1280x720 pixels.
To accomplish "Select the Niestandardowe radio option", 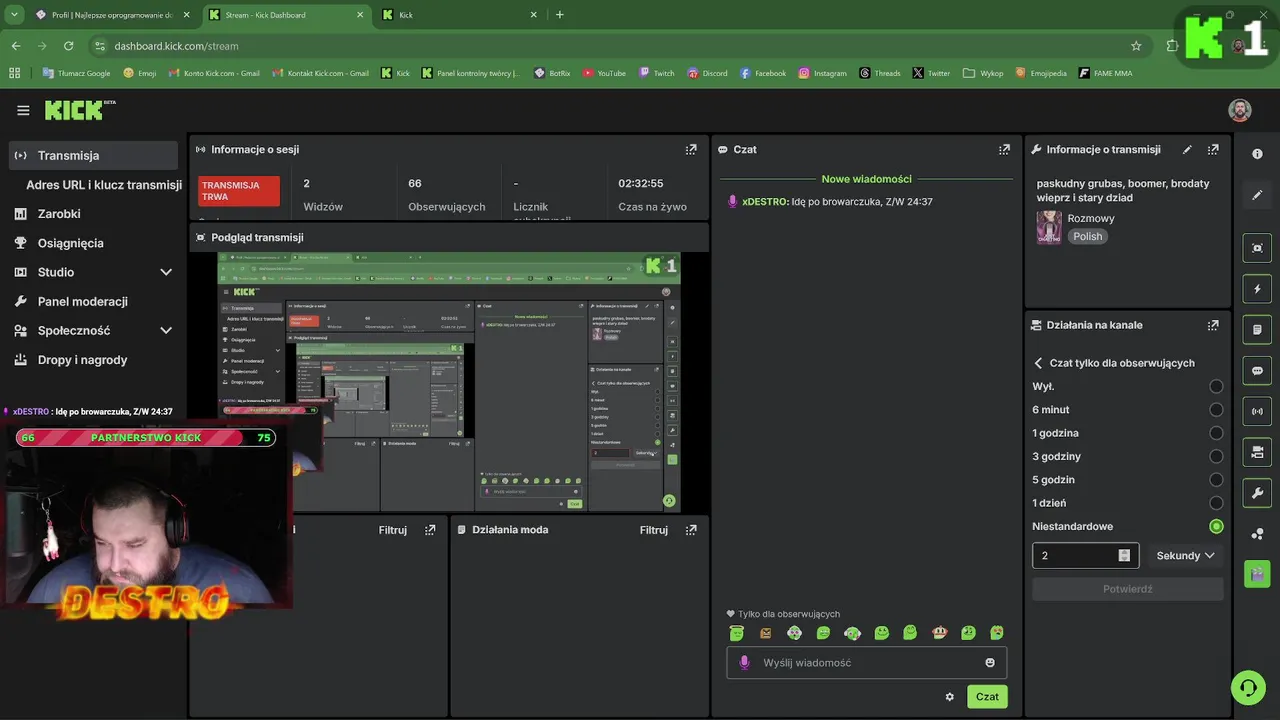I will 1216,526.
